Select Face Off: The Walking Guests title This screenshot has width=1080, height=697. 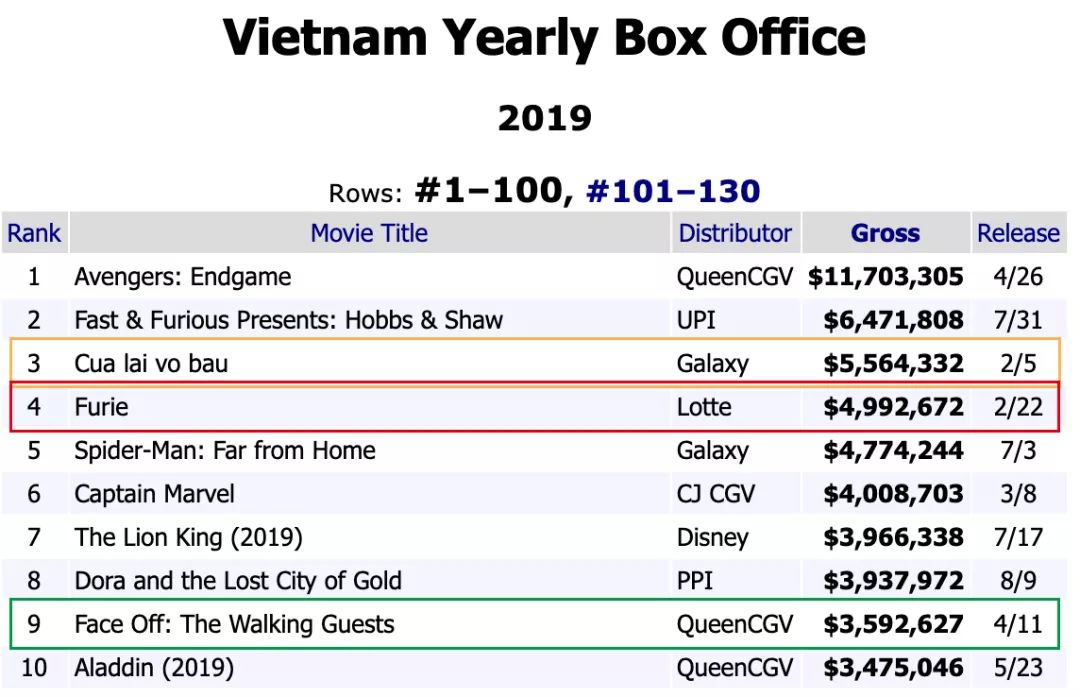(x=234, y=624)
